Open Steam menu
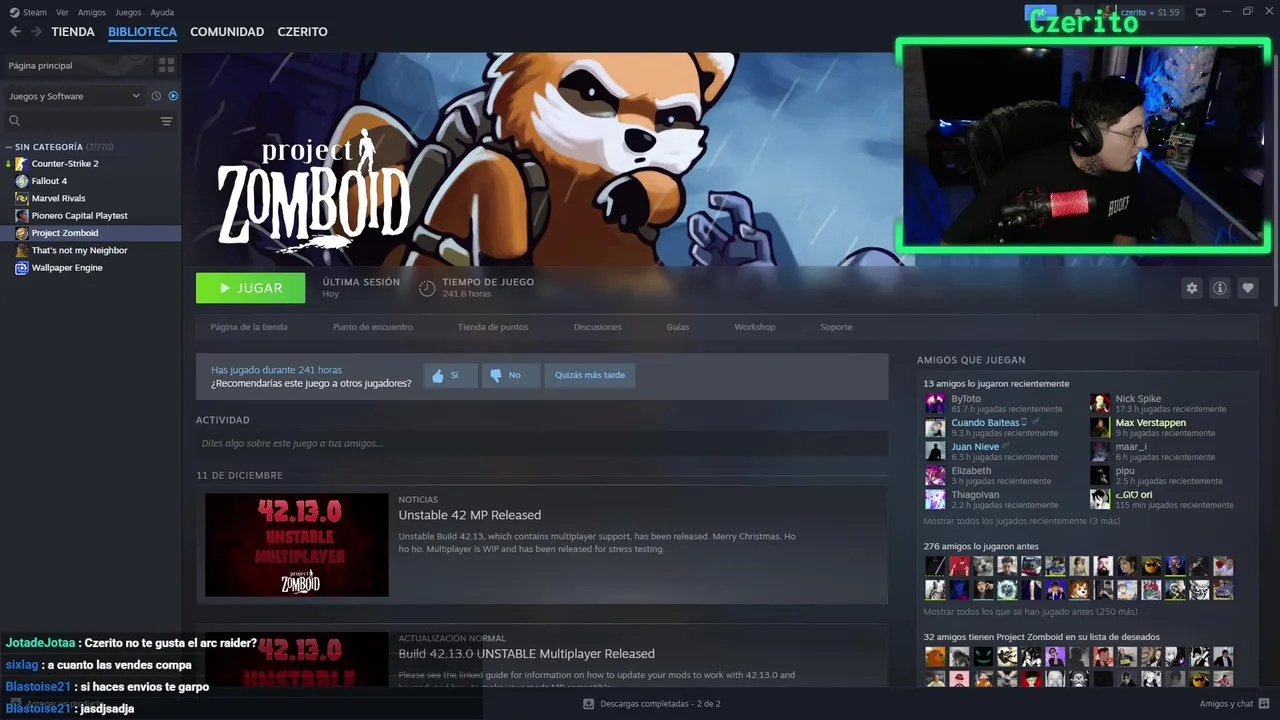Screen dimensions: 1280x720 click(x=28, y=12)
